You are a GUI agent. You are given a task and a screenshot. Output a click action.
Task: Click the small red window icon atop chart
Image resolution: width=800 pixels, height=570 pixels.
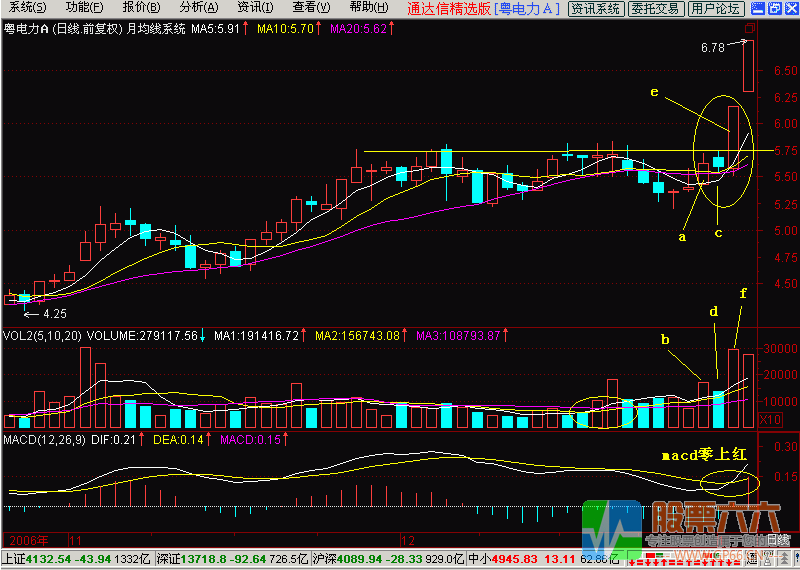click(751, 30)
